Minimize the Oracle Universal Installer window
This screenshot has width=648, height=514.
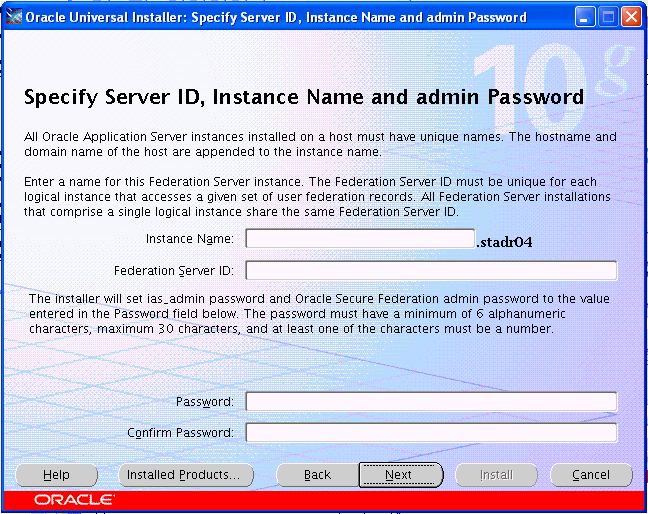click(x=585, y=17)
